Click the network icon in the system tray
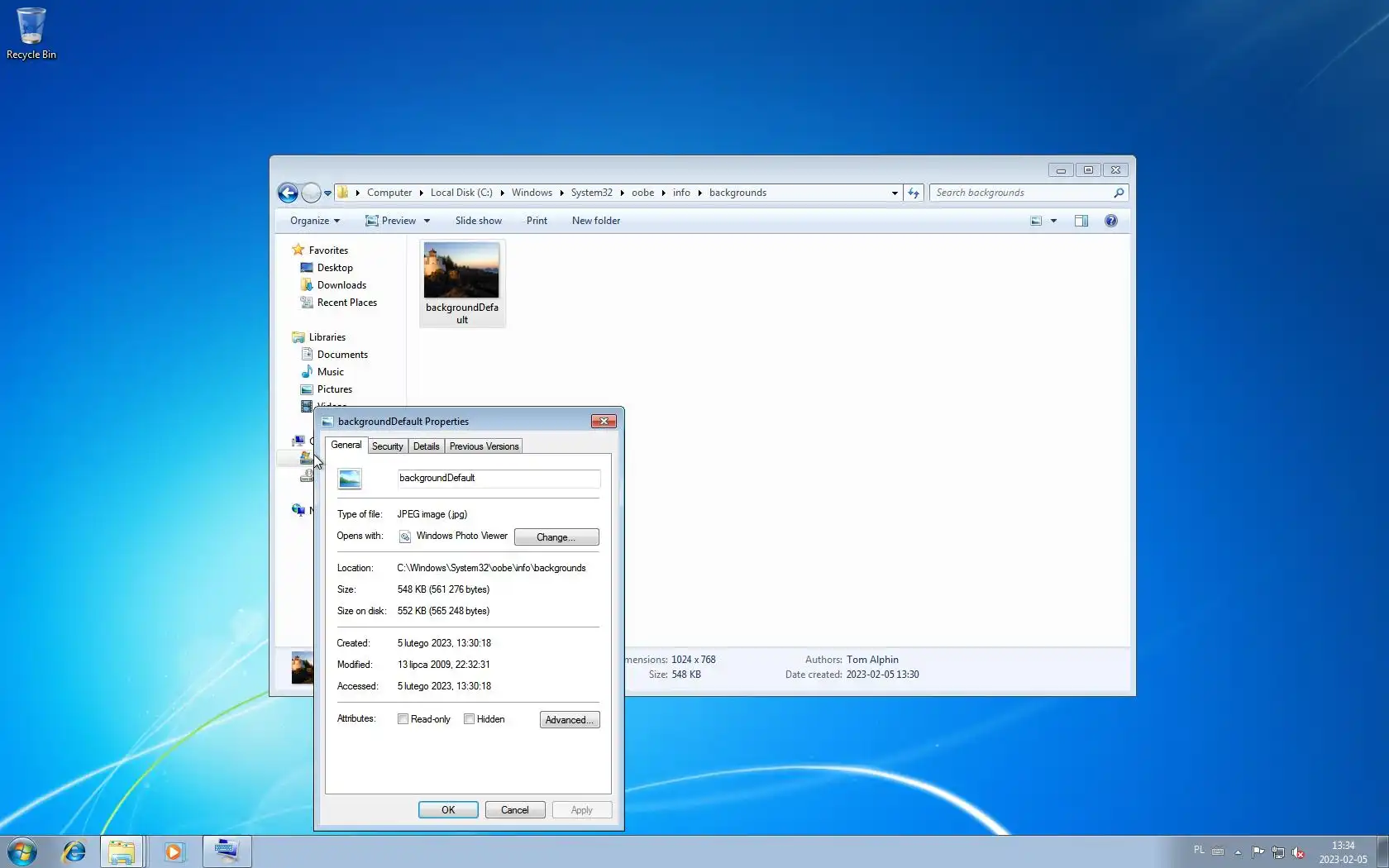The height and width of the screenshot is (868, 1389). point(1278,851)
